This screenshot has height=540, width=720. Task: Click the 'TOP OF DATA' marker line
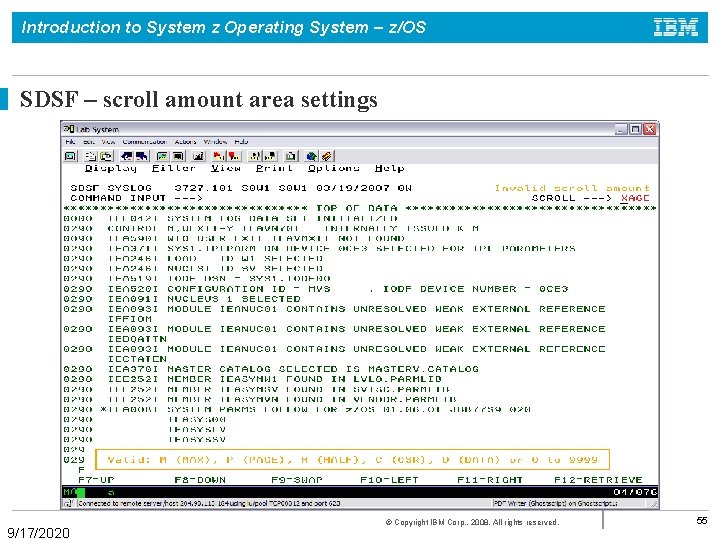tap(360, 208)
